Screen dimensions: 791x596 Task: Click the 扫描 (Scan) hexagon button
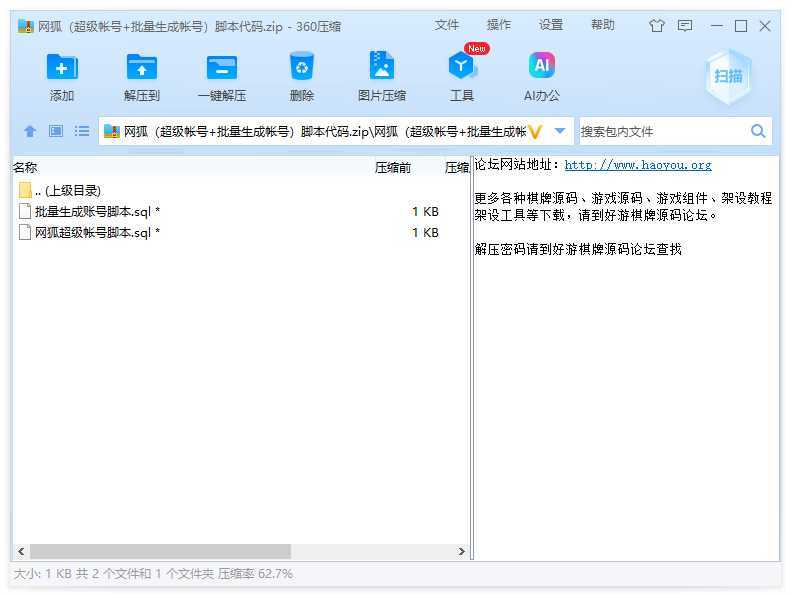pyautogui.click(x=727, y=77)
